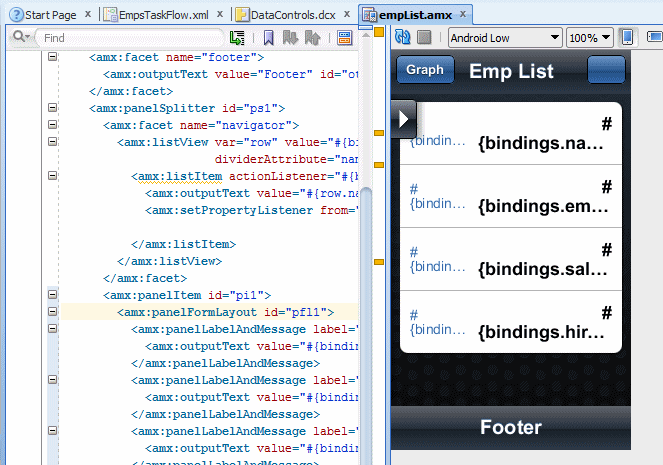Click the Emp List header title
This screenshot has width=663, height=465.
511,71
